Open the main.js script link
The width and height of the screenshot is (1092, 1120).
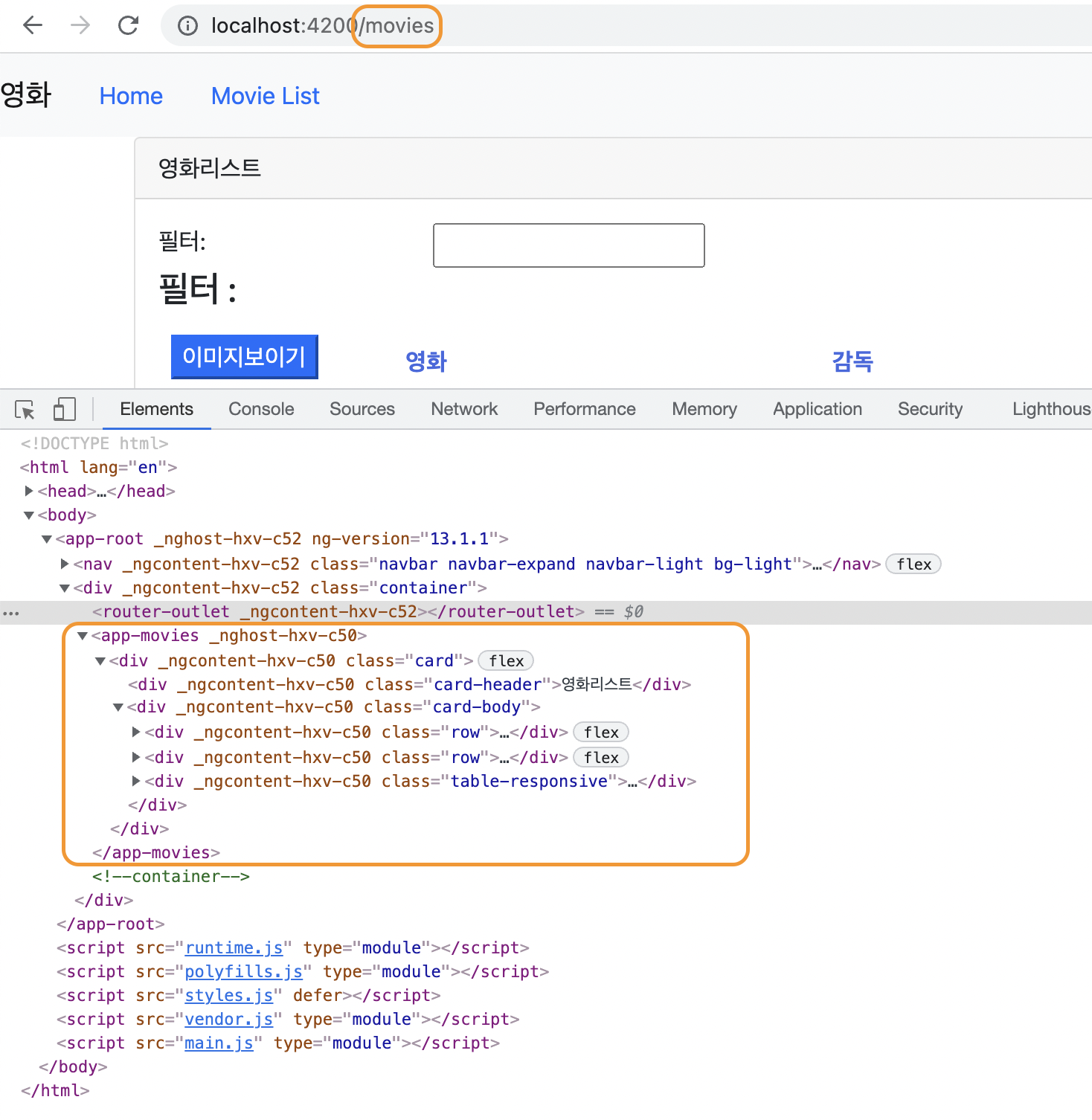coord(219,1043)
